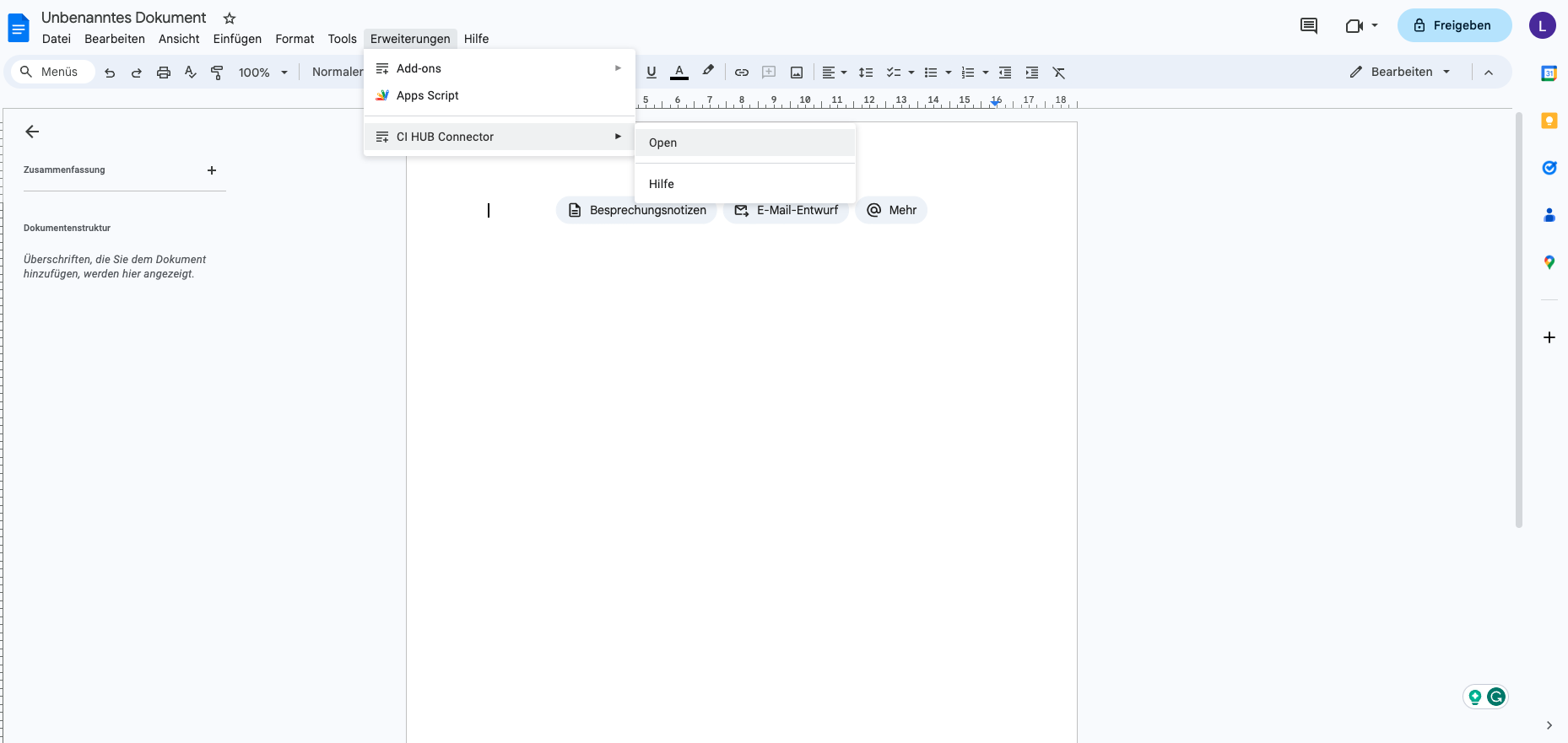Screen dimensions: 1568x743
Task: Select CI HUB Connector menu entry
Action: click(x=499, y=137)
